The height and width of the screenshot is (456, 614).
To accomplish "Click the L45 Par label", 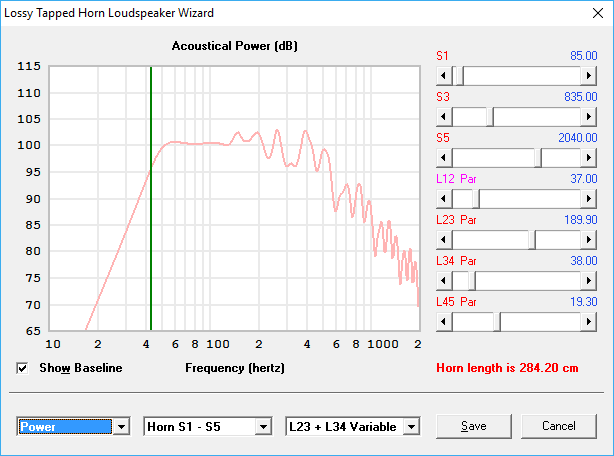I will click(x=456, y=302).
